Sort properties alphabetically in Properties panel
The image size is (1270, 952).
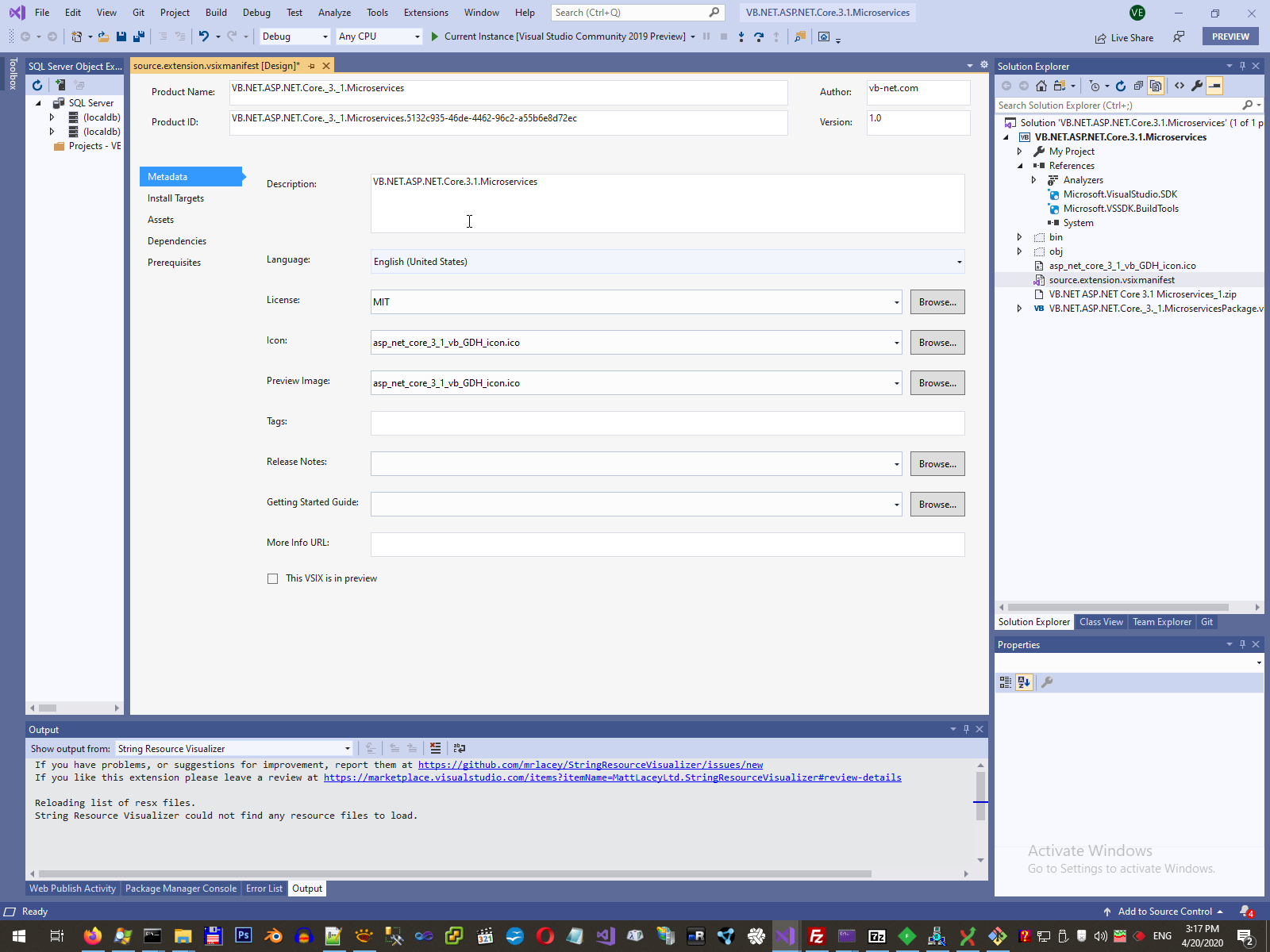pyautogui.click(x=1024, y=682)
